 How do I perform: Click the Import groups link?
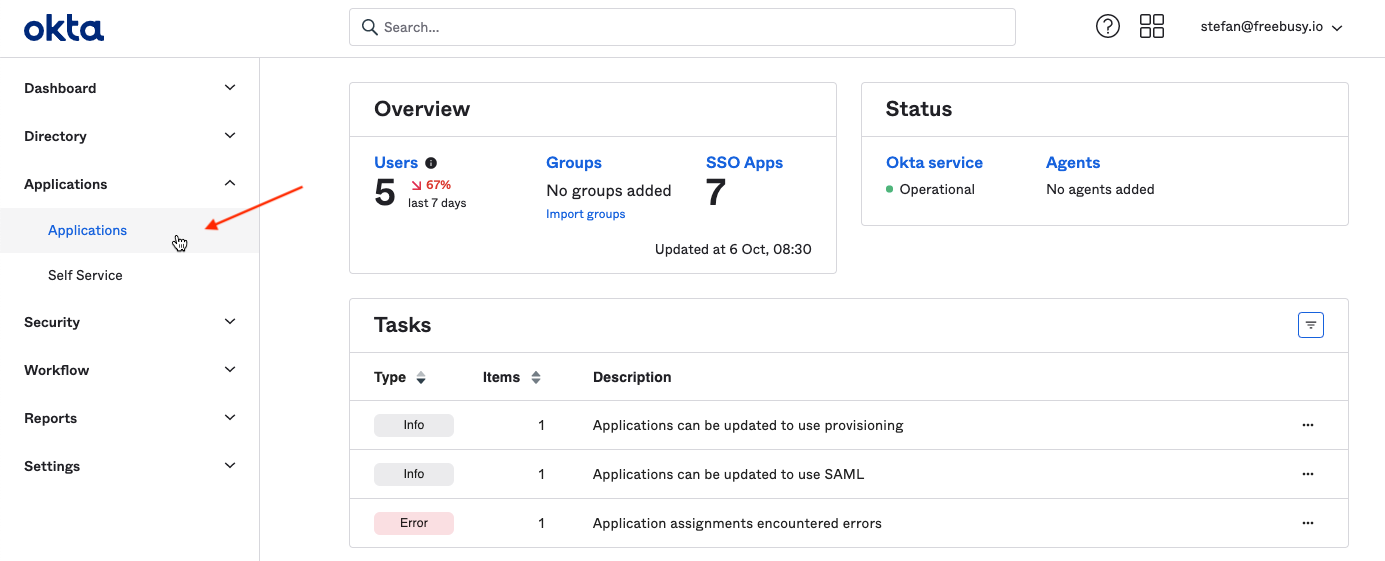click(586, 214)
